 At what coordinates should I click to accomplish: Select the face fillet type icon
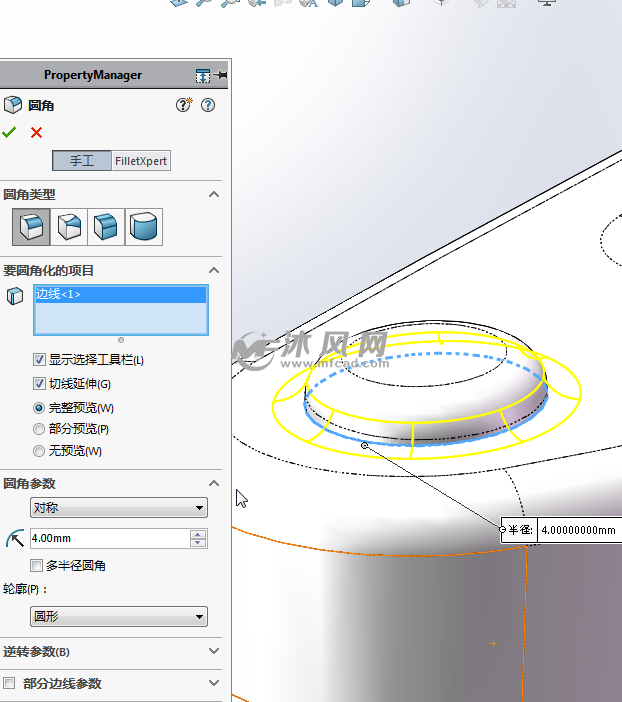pos(106,227)
